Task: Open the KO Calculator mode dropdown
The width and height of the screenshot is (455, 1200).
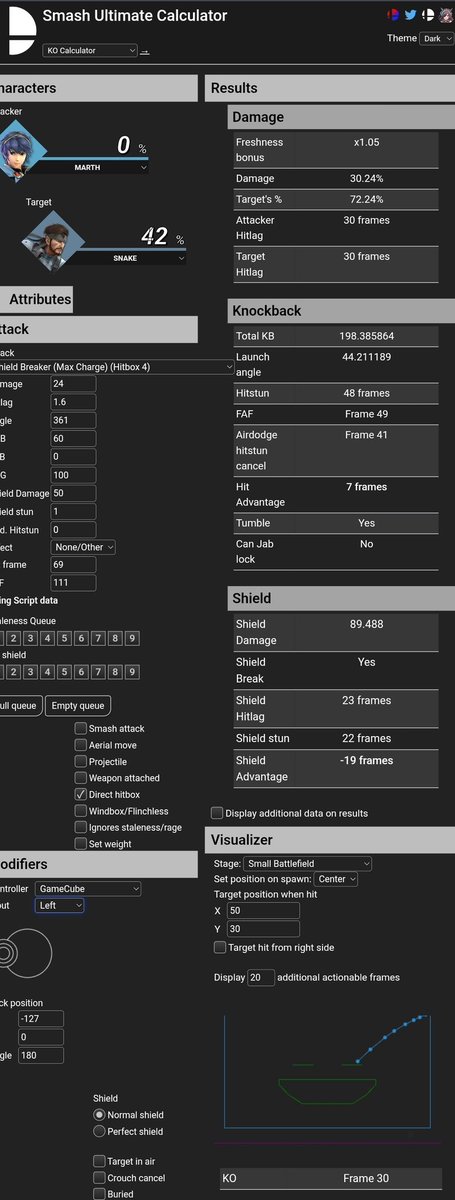Action: point(90,50)
